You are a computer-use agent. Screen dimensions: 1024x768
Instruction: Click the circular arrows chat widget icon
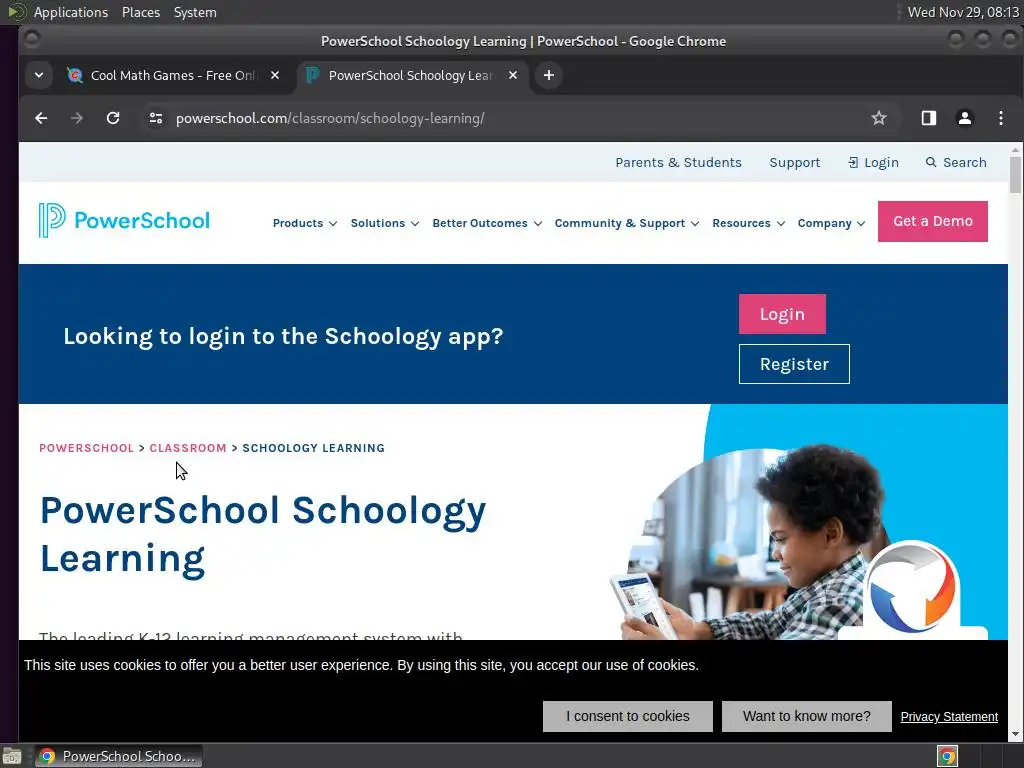point(912,588)
